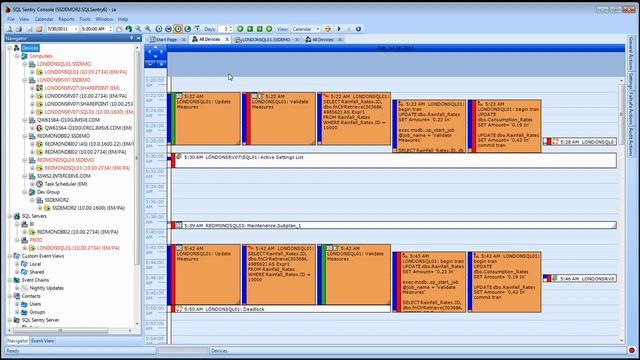Select SSWS2.INTERCERVE.COM computer
The height and width of the screenshot is (360, 640).
tap(64, 176)
